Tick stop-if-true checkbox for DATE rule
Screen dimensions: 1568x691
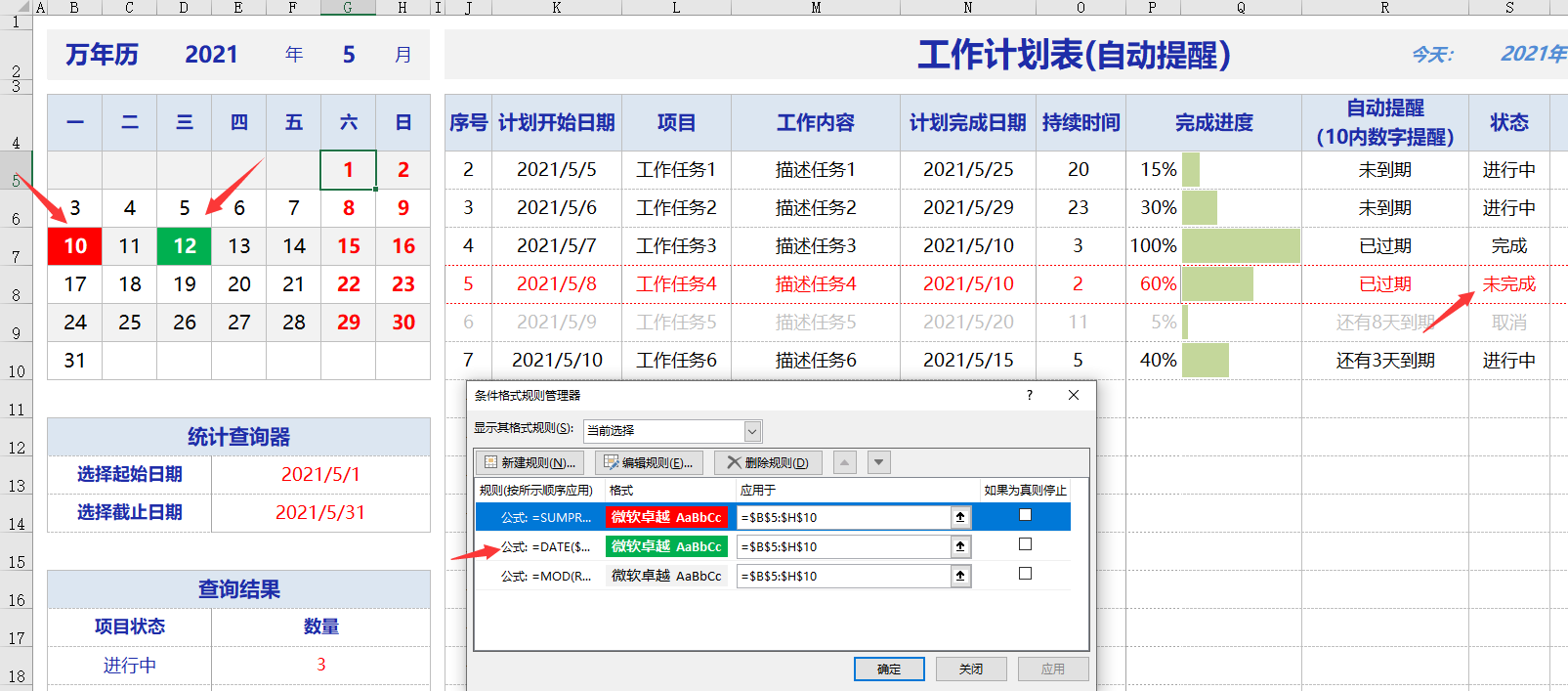tap(1025, 544)
